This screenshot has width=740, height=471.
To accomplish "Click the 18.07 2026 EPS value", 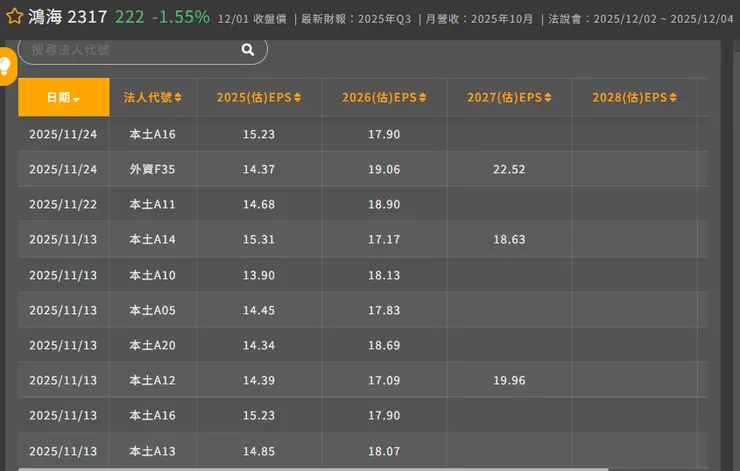I will [x=384, y=451].
